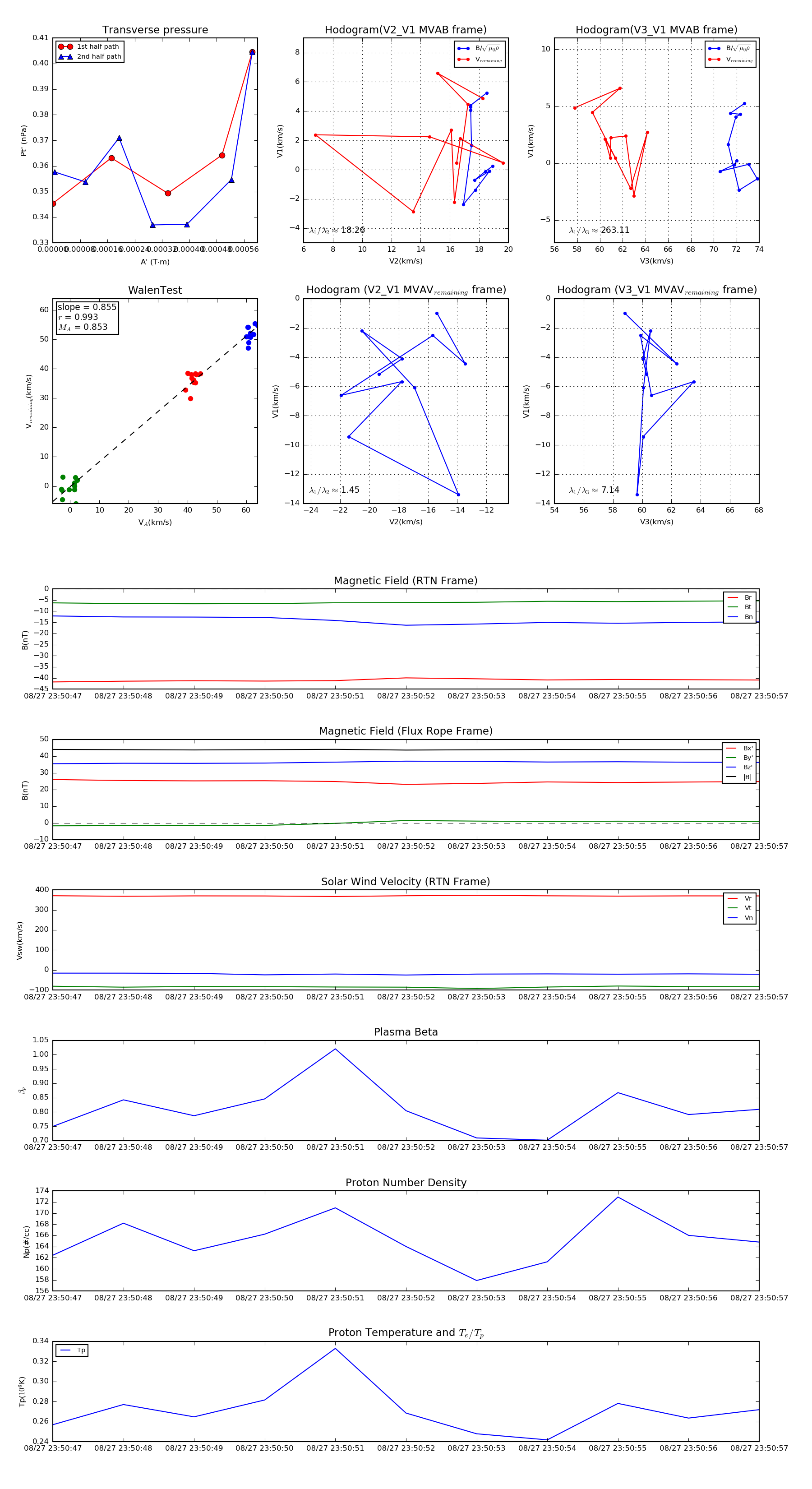This screenshot has width=812, height=1489.
Task: Click the 'Vn' legend entry
Action: (x=740, y=918)
